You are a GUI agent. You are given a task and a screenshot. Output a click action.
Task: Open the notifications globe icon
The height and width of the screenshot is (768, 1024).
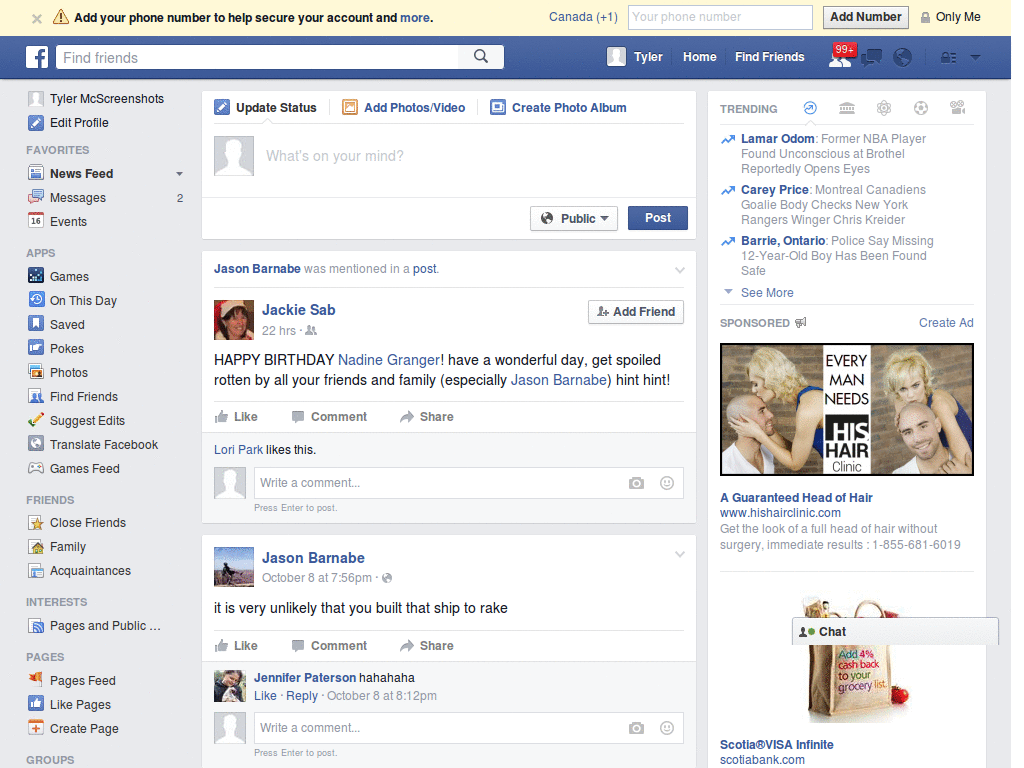(x=903, y=57)
